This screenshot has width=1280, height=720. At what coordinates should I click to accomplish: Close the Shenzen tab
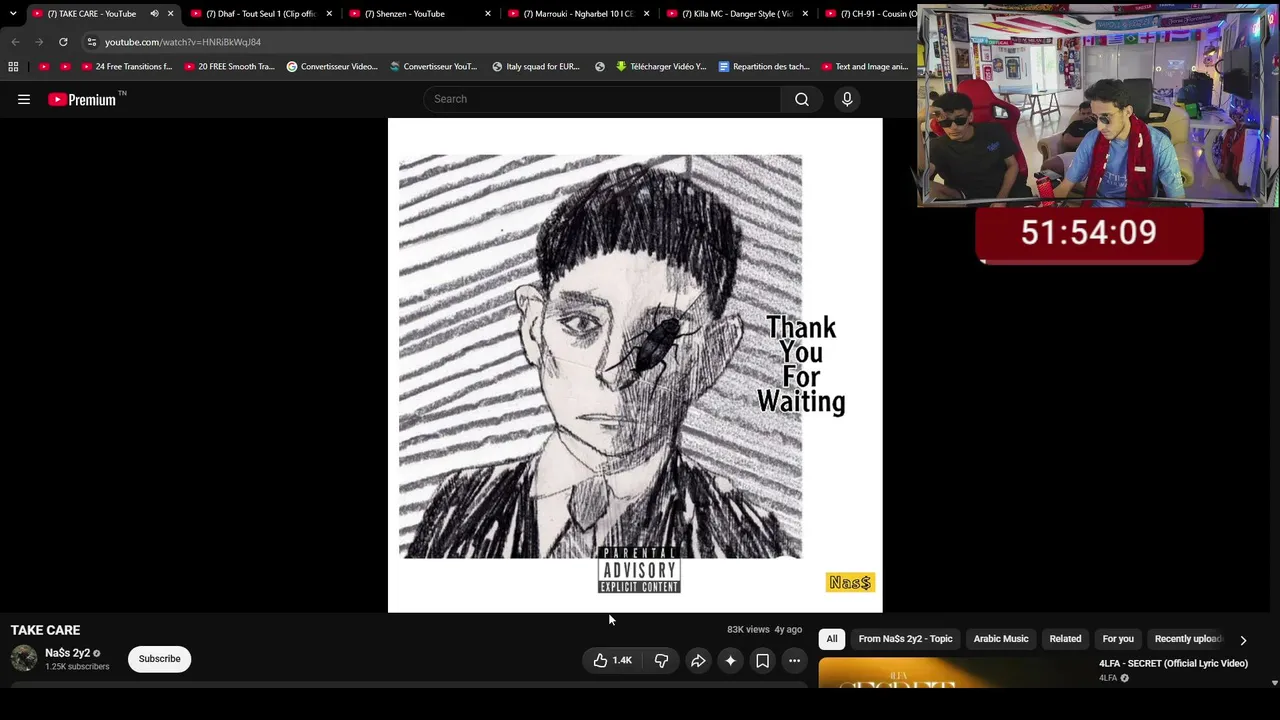click(x=488, y=14)
